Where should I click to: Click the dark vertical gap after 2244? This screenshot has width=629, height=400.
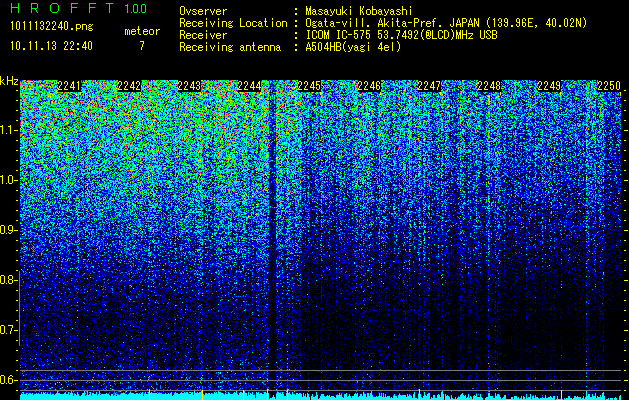click(x=272, y=237)
